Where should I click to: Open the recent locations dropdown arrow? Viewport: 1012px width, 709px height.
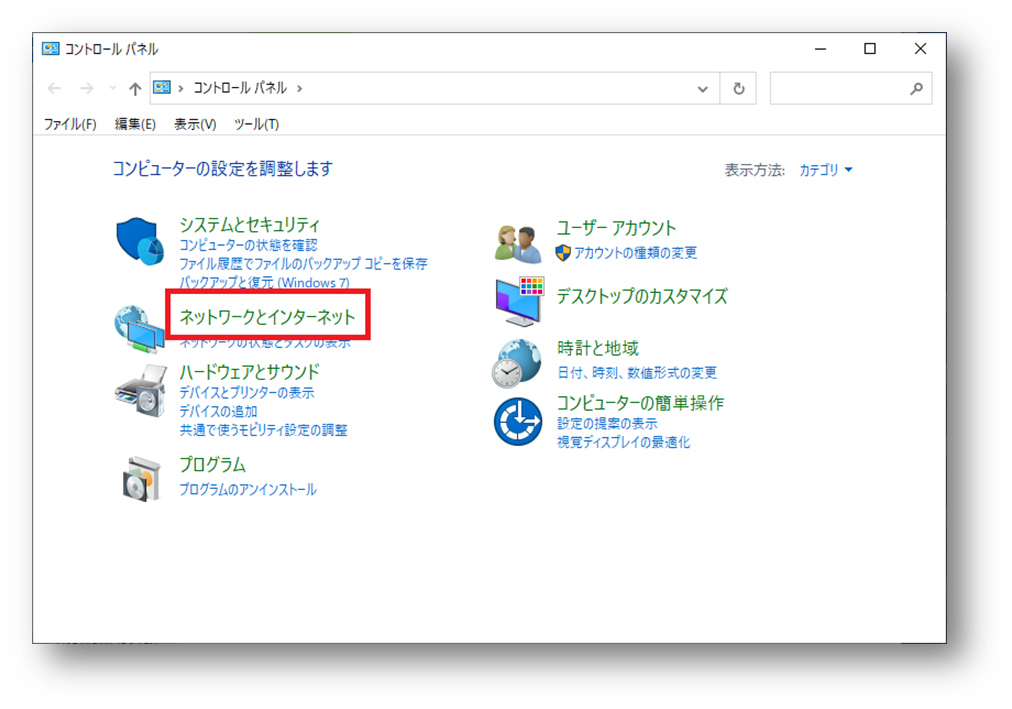coord(112,88)
